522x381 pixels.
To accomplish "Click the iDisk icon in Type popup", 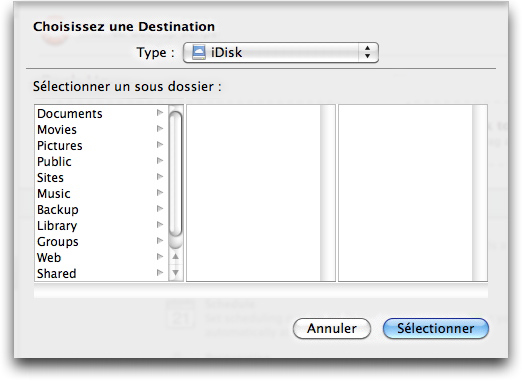I will pos(199,52).
